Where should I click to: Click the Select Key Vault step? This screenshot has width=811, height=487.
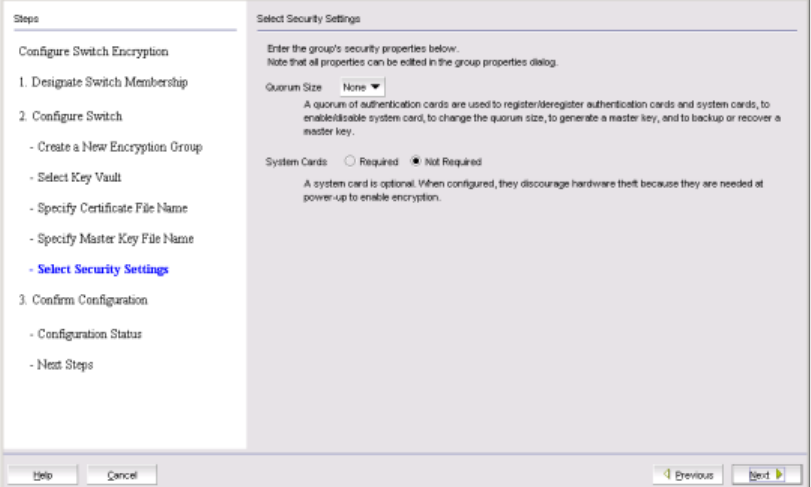[76, 177]
